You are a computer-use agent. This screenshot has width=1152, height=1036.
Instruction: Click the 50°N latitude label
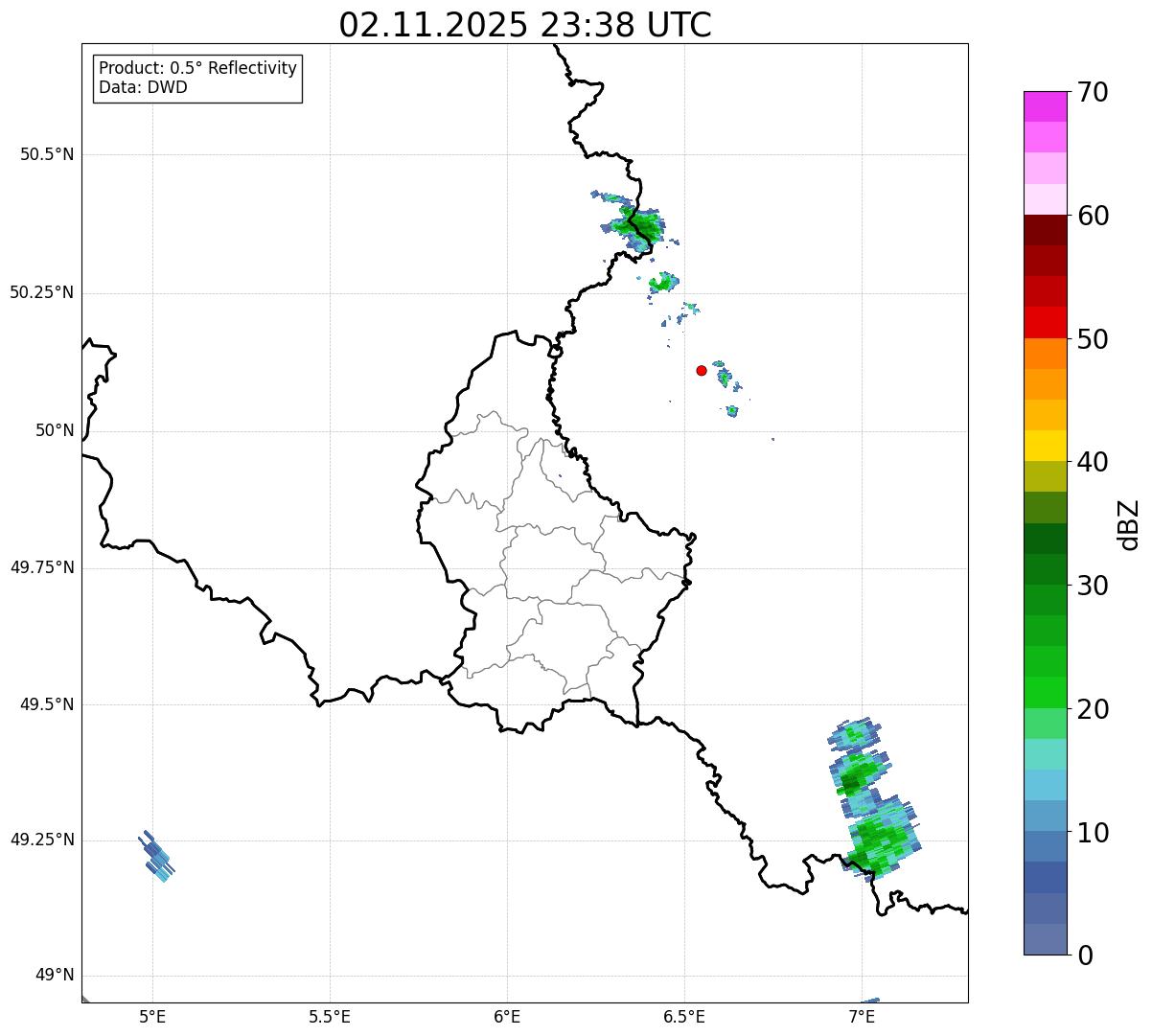(55, 430)
